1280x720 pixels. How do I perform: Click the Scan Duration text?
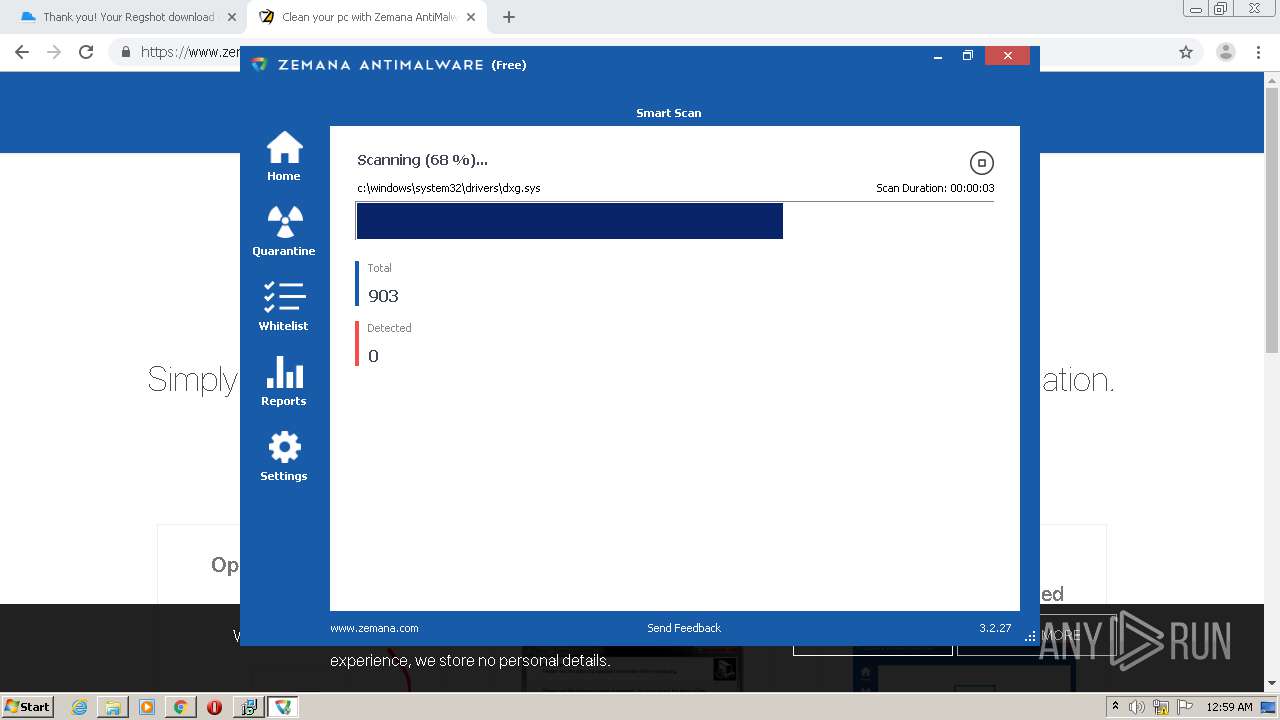935,188
